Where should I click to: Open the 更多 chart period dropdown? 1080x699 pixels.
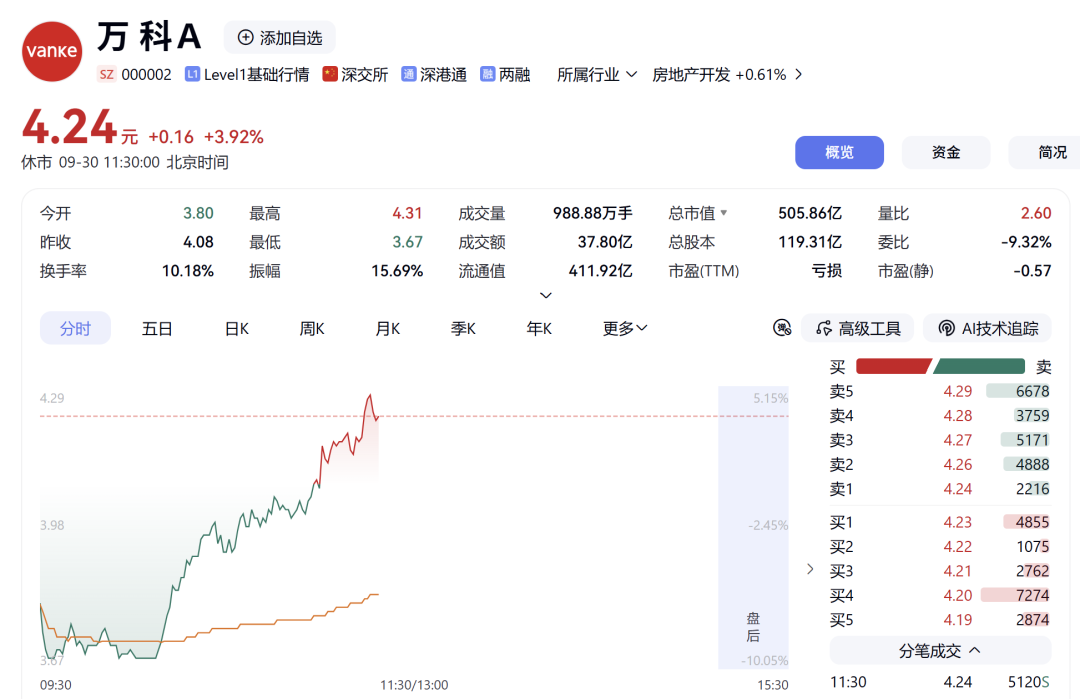(x=625, y=328)
